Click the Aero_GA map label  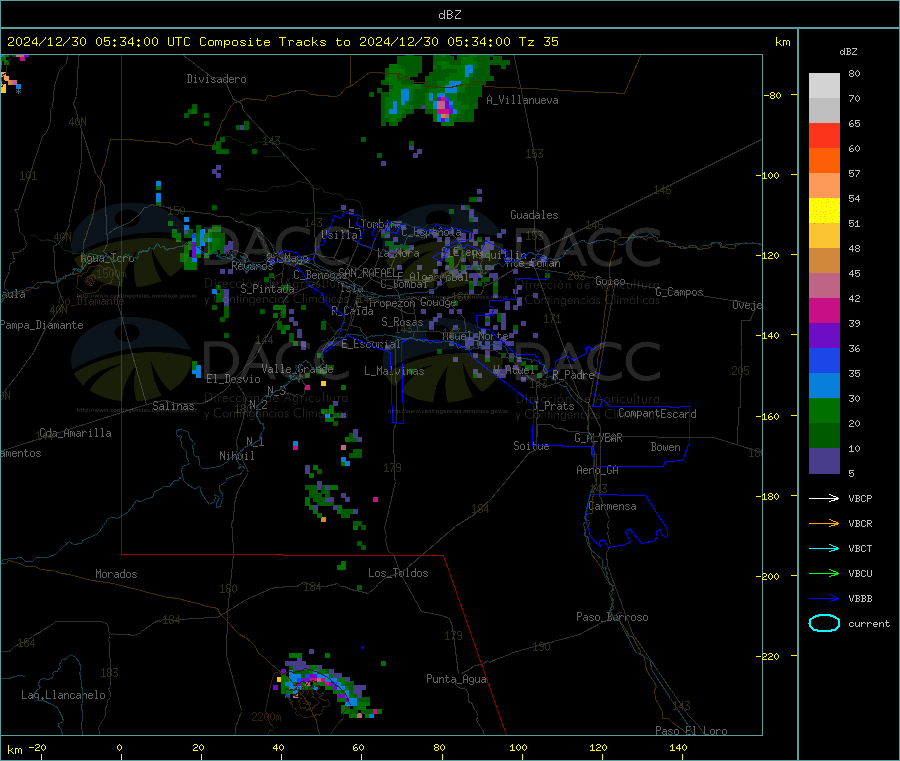(598, 470)
